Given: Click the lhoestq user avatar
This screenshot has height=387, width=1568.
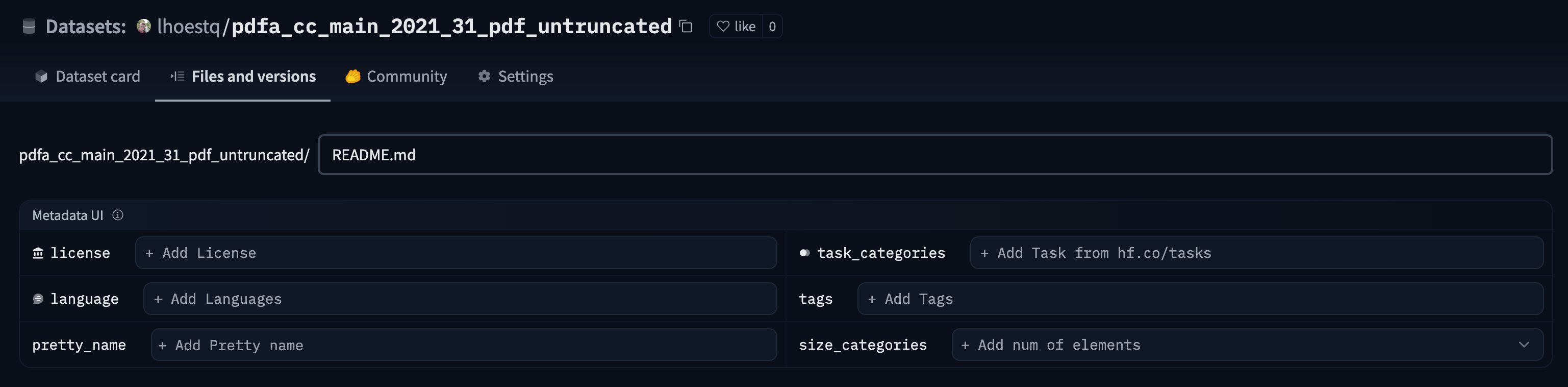Looking at the screenshot, I should click(144, 26).
